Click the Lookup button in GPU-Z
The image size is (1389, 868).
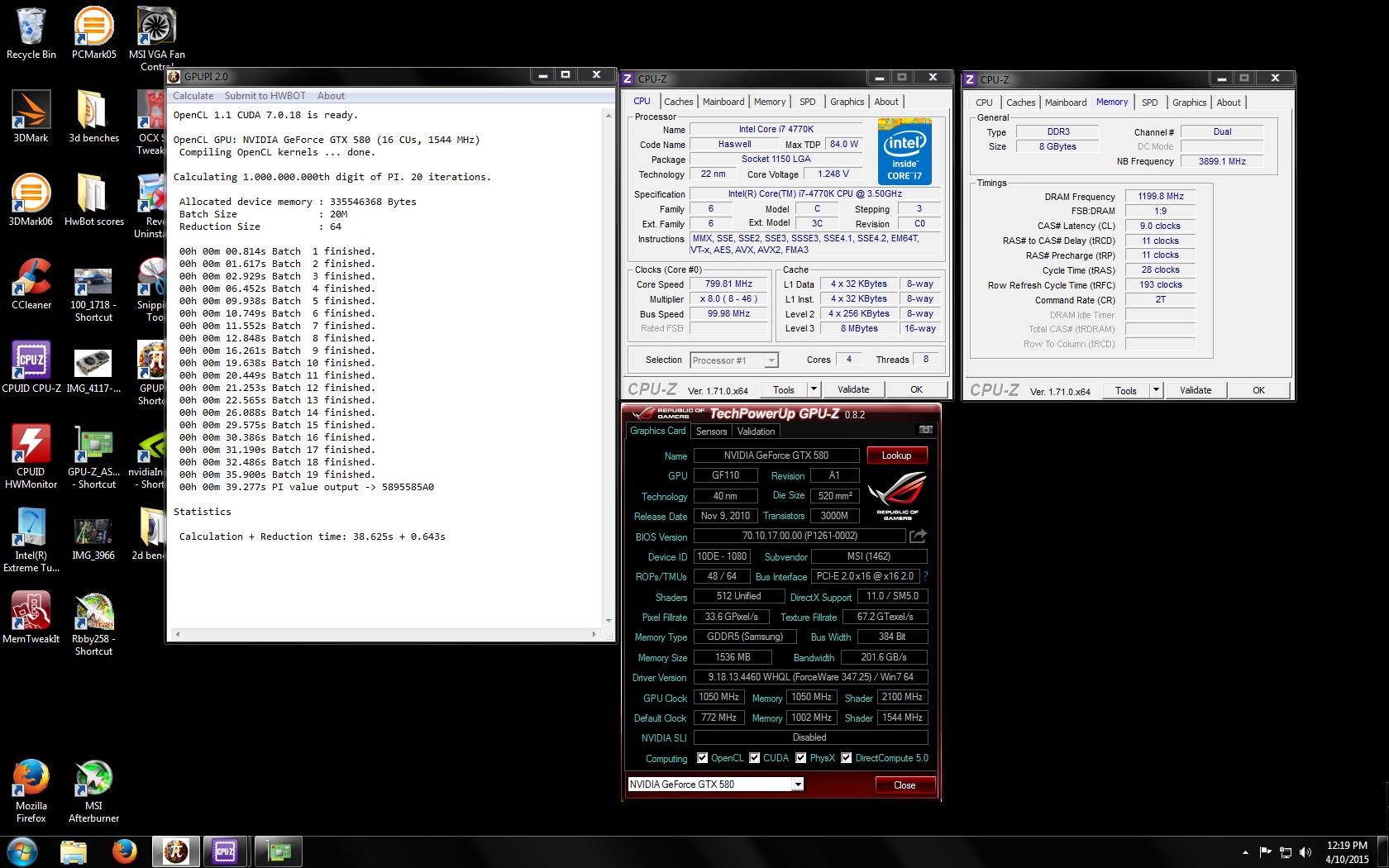point(896,455)
